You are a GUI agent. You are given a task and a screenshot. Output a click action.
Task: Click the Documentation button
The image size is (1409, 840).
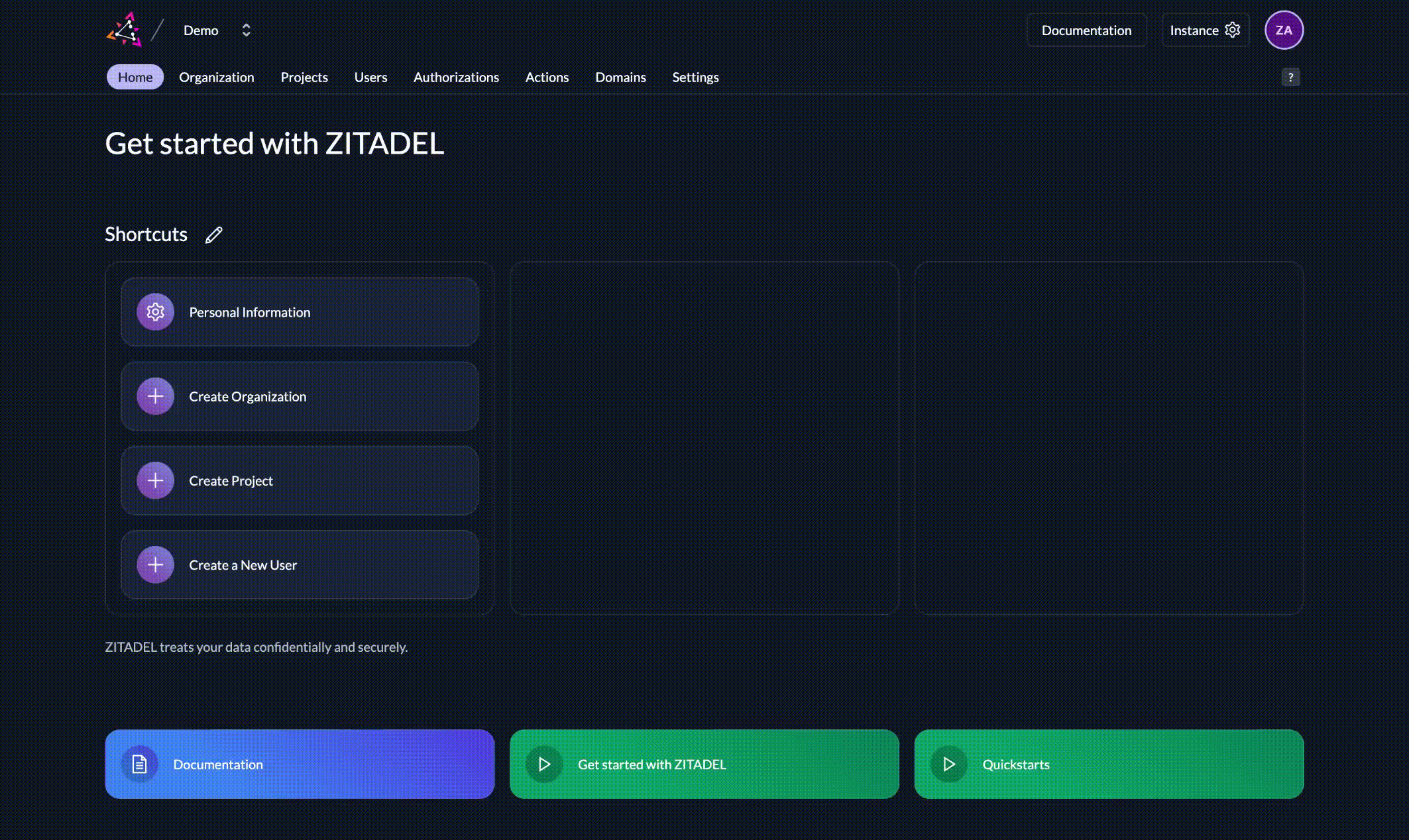1086,29
